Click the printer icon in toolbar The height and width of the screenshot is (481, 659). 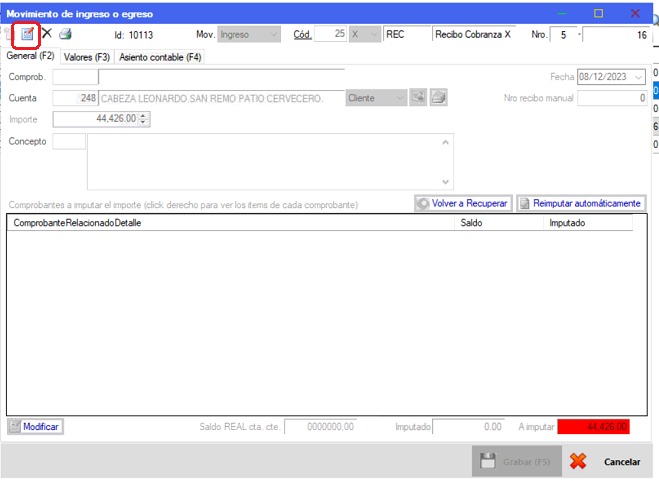click(x=65, y=34)
